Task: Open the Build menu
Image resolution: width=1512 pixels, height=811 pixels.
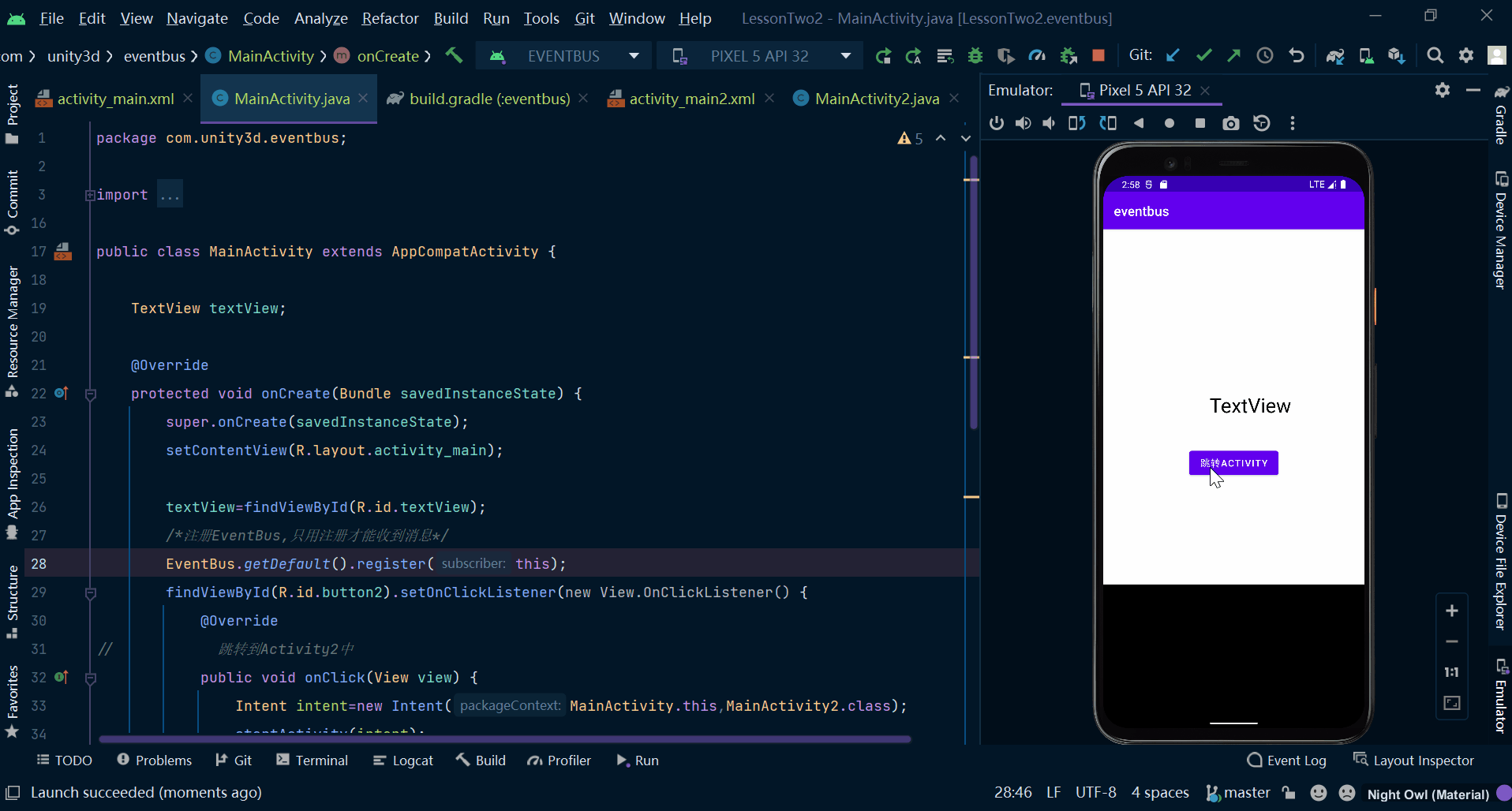Action: 451,17
